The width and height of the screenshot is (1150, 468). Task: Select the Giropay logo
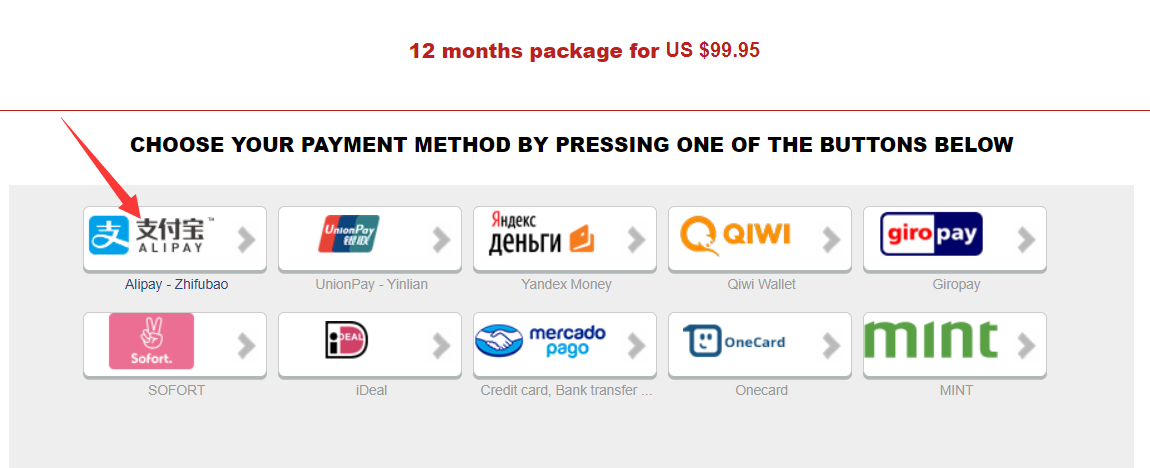(x=932, y=235)
